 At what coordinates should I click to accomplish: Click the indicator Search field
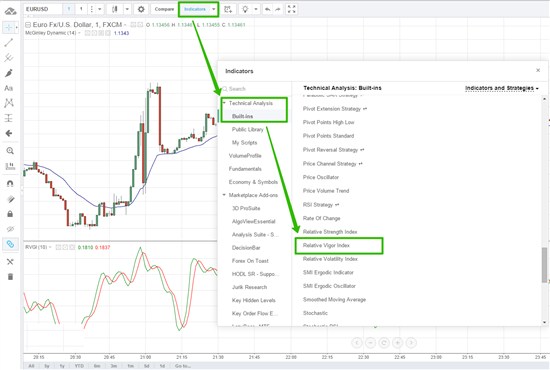[x=256, y=89]
